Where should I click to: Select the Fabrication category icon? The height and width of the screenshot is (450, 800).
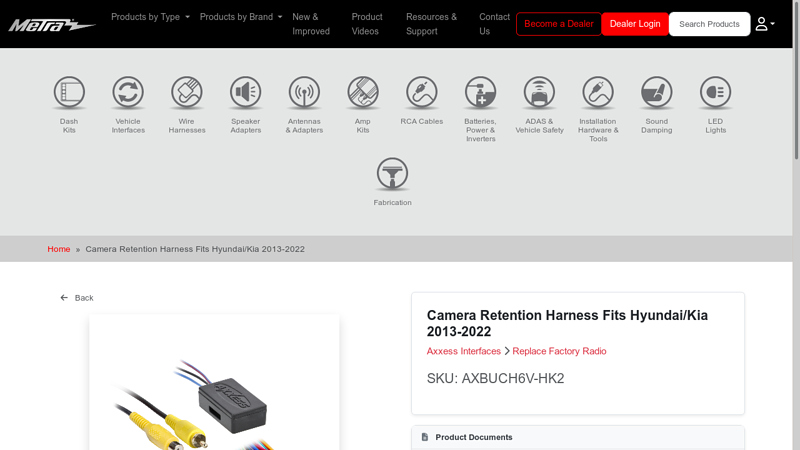[392, 173]
